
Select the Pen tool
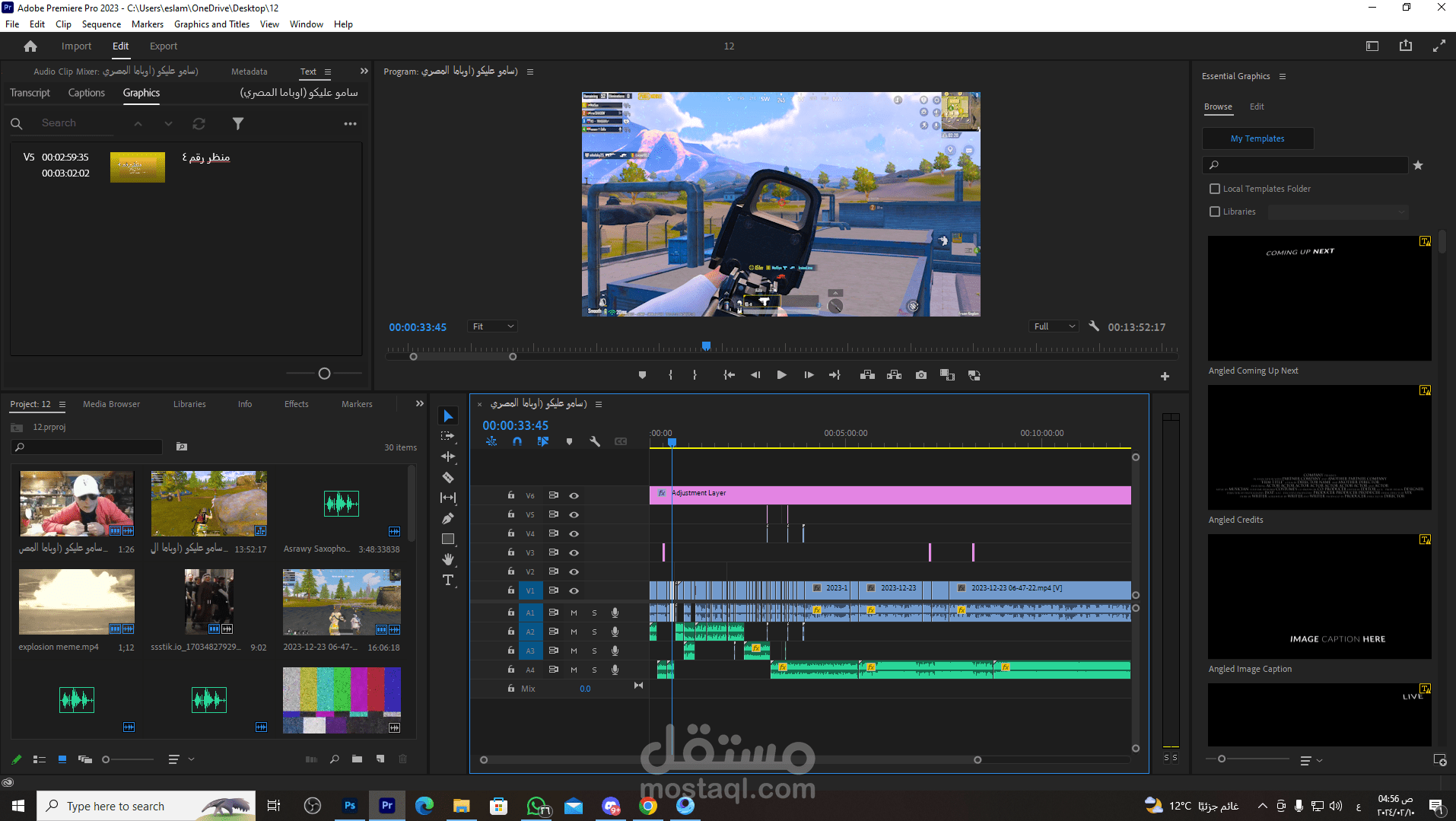click(448, 519)
